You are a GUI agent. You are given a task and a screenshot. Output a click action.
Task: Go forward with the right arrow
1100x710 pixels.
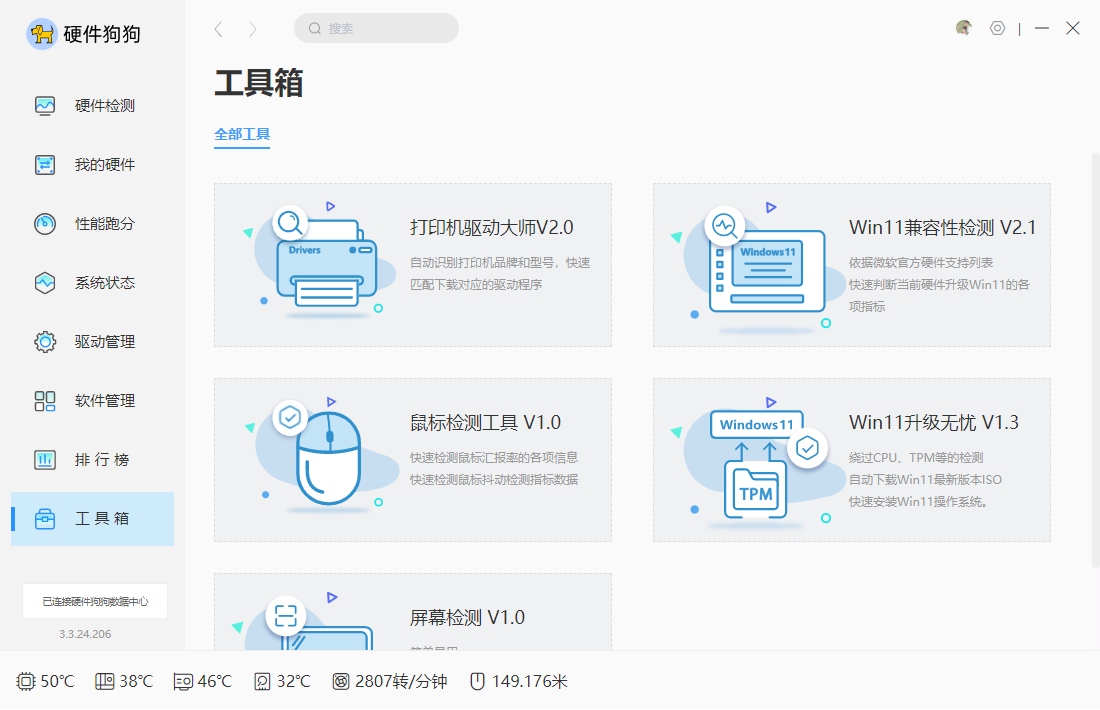[x=253, y=29]
